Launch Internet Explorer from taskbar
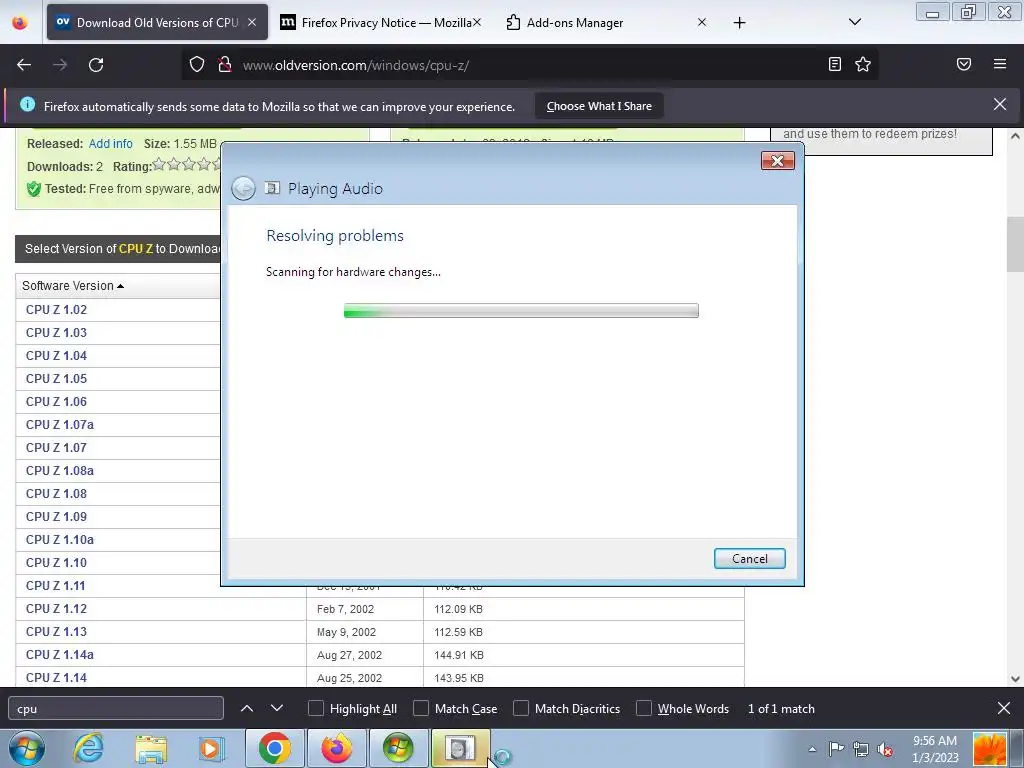1024x768 pixels. [x=88, y=748]
